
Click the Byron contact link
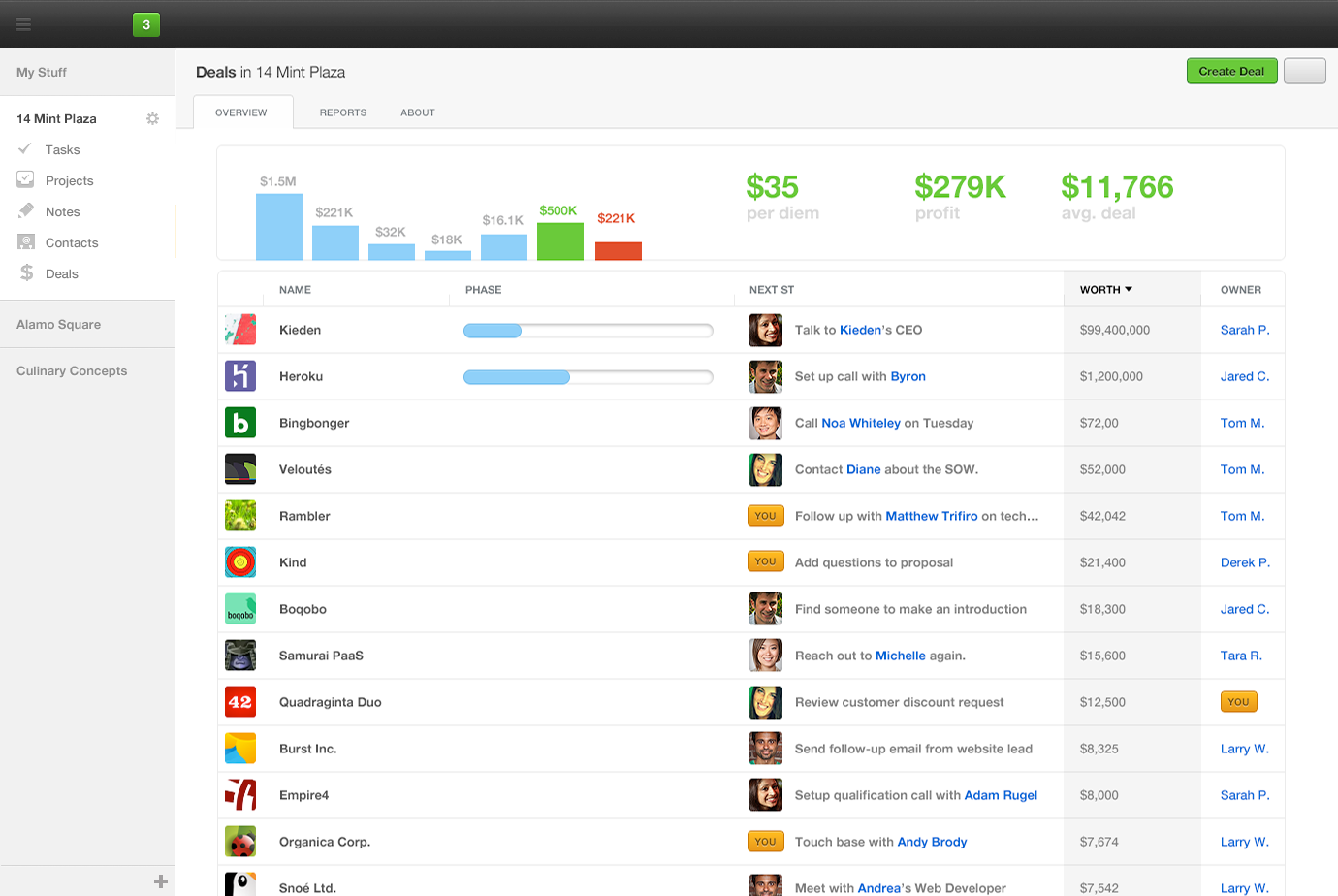pos(908,376)
